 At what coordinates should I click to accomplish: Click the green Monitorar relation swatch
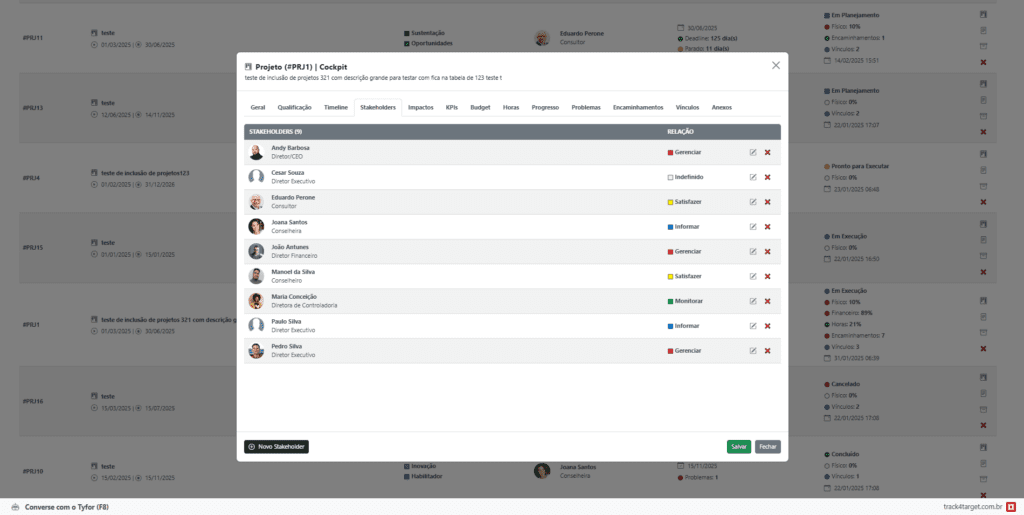(670, 301)
